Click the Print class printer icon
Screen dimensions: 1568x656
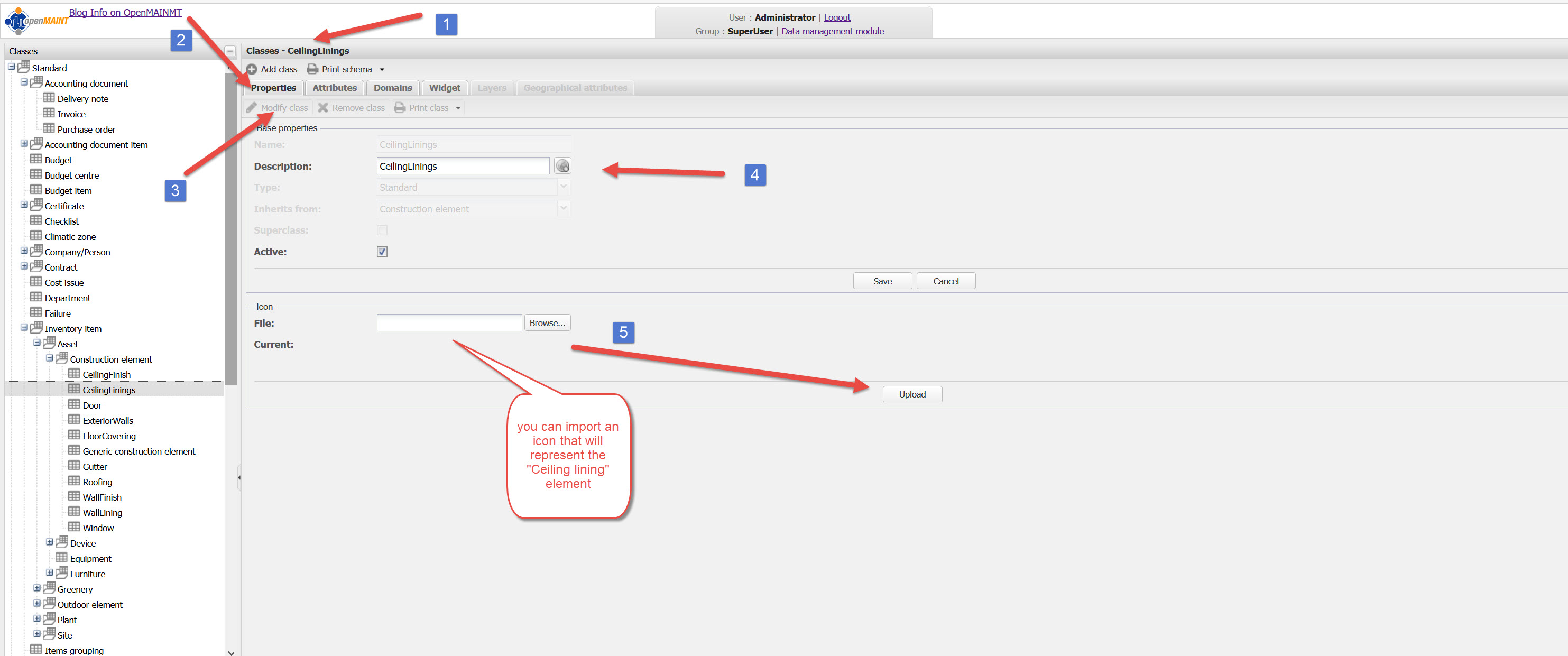tap(399, 108)
